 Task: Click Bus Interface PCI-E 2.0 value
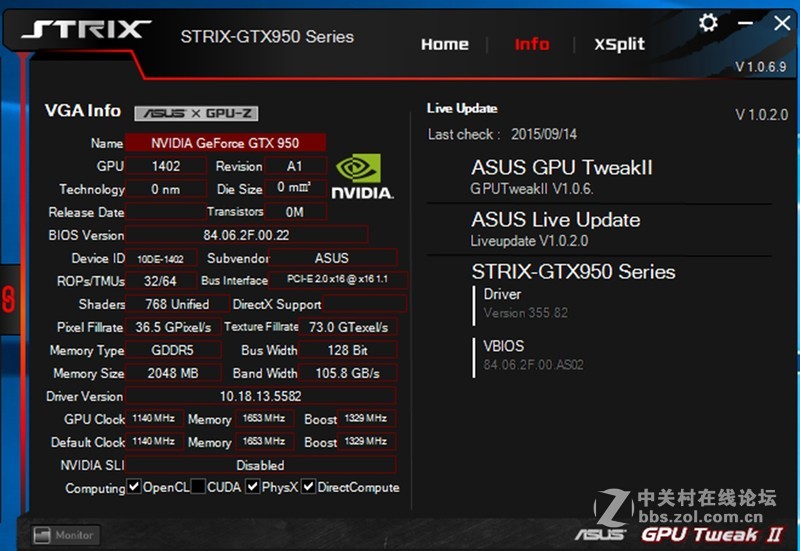tap(338, 279)
